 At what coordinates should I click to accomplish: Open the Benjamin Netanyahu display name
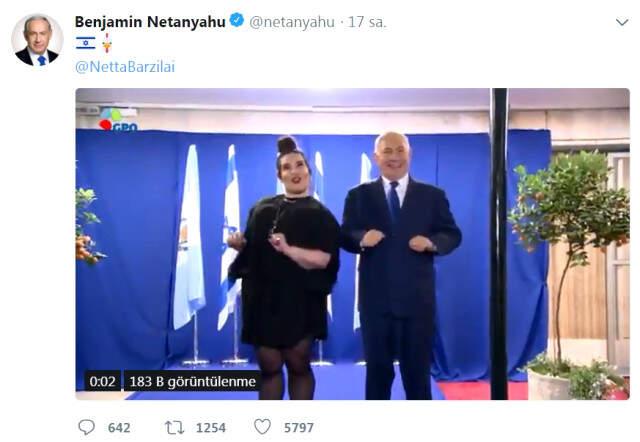150,22
